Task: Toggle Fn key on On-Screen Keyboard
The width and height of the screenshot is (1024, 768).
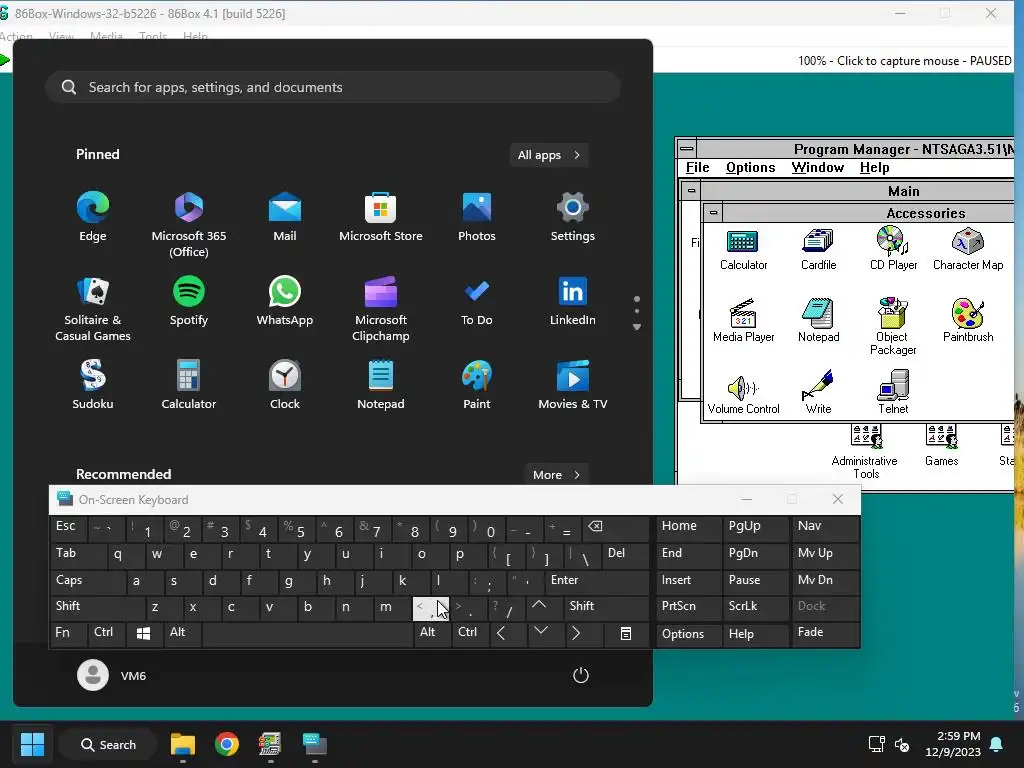Action: click(68, 633)
